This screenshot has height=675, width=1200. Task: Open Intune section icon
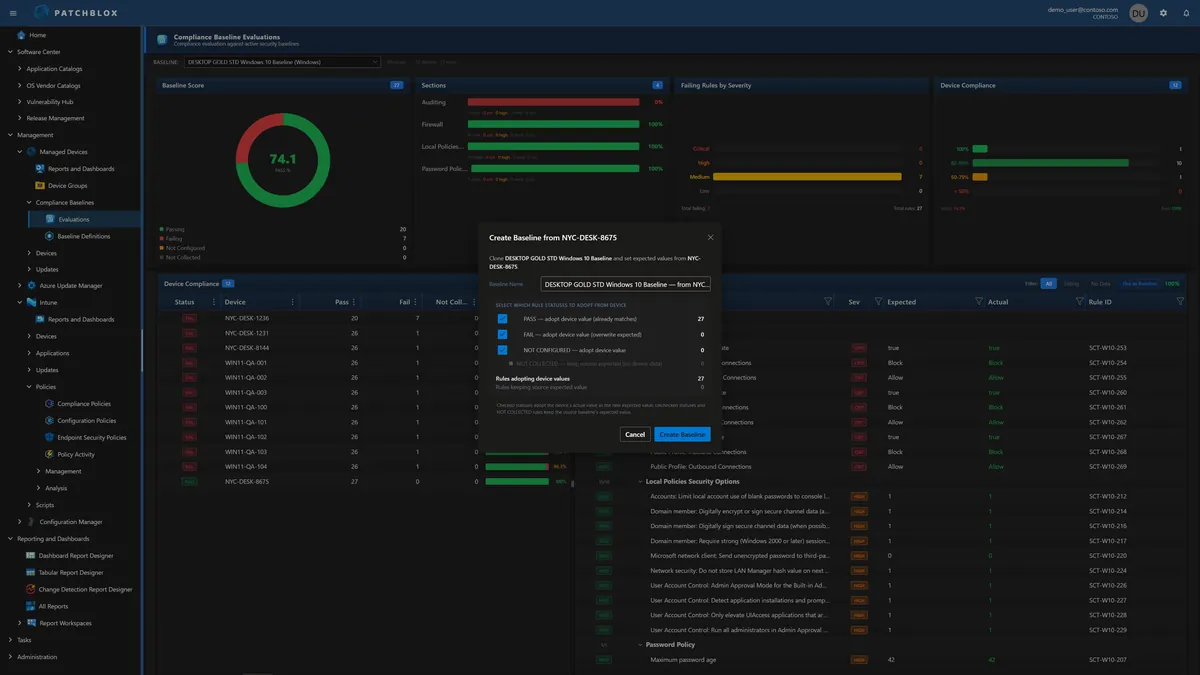[x=31, y=302]
